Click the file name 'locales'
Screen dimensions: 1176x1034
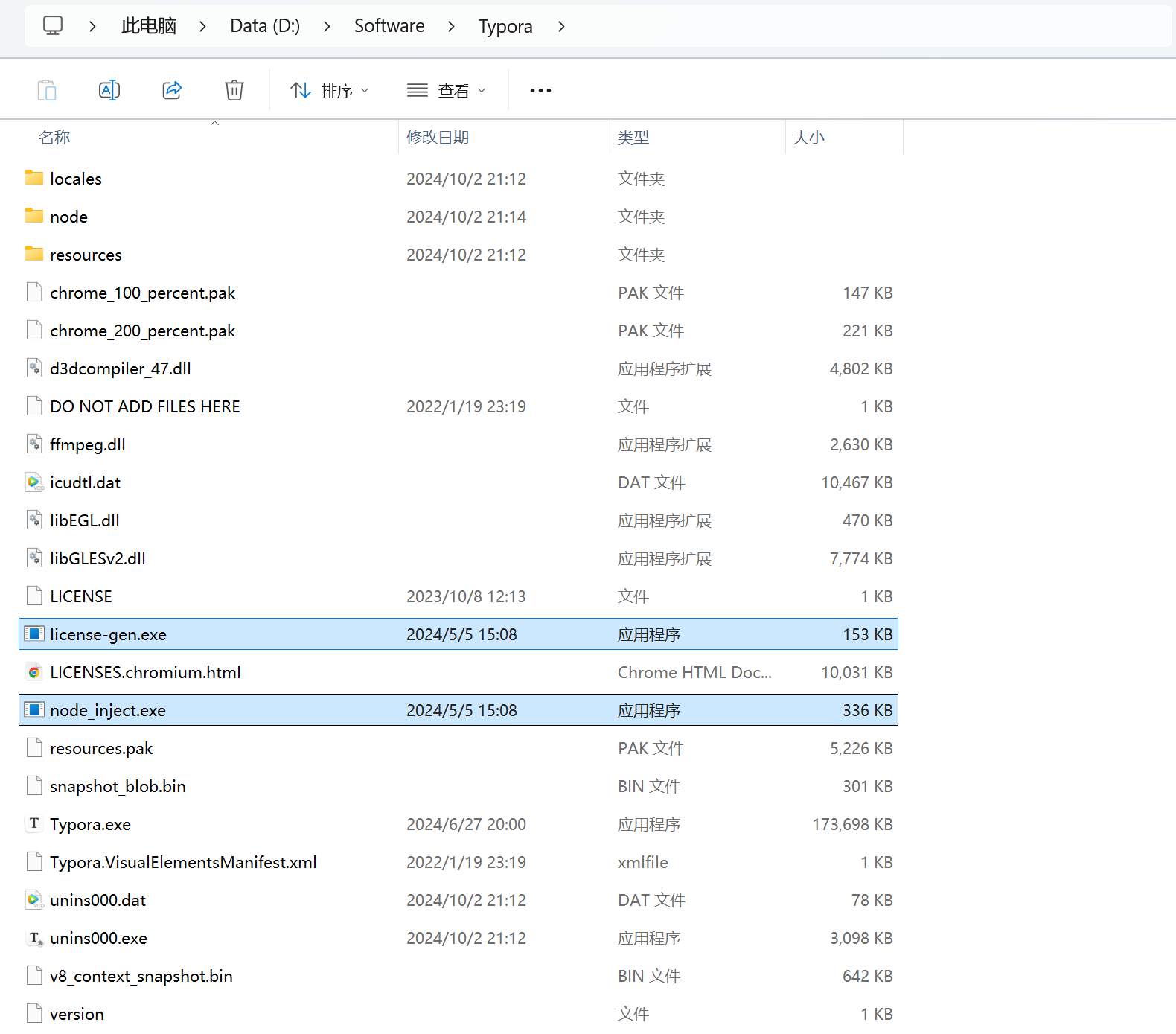(76, 179)
